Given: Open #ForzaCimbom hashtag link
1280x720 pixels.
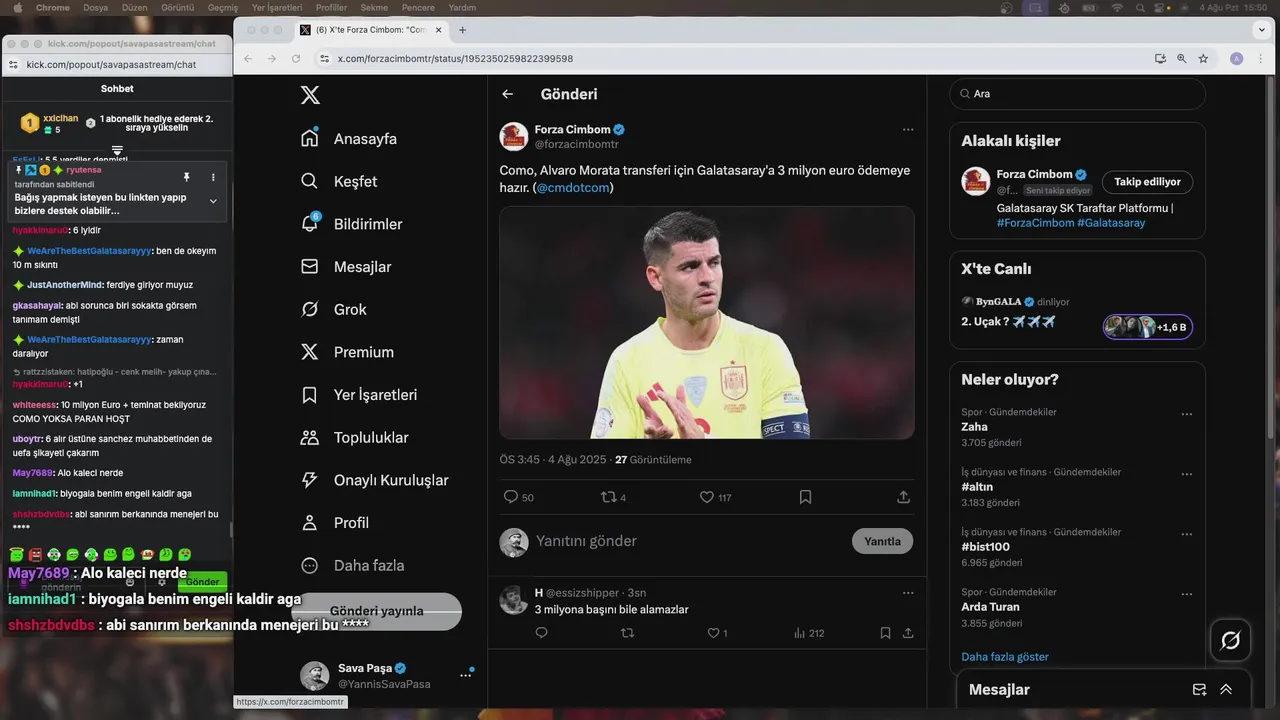Looking at the screenshot, I should [1035, 223].
